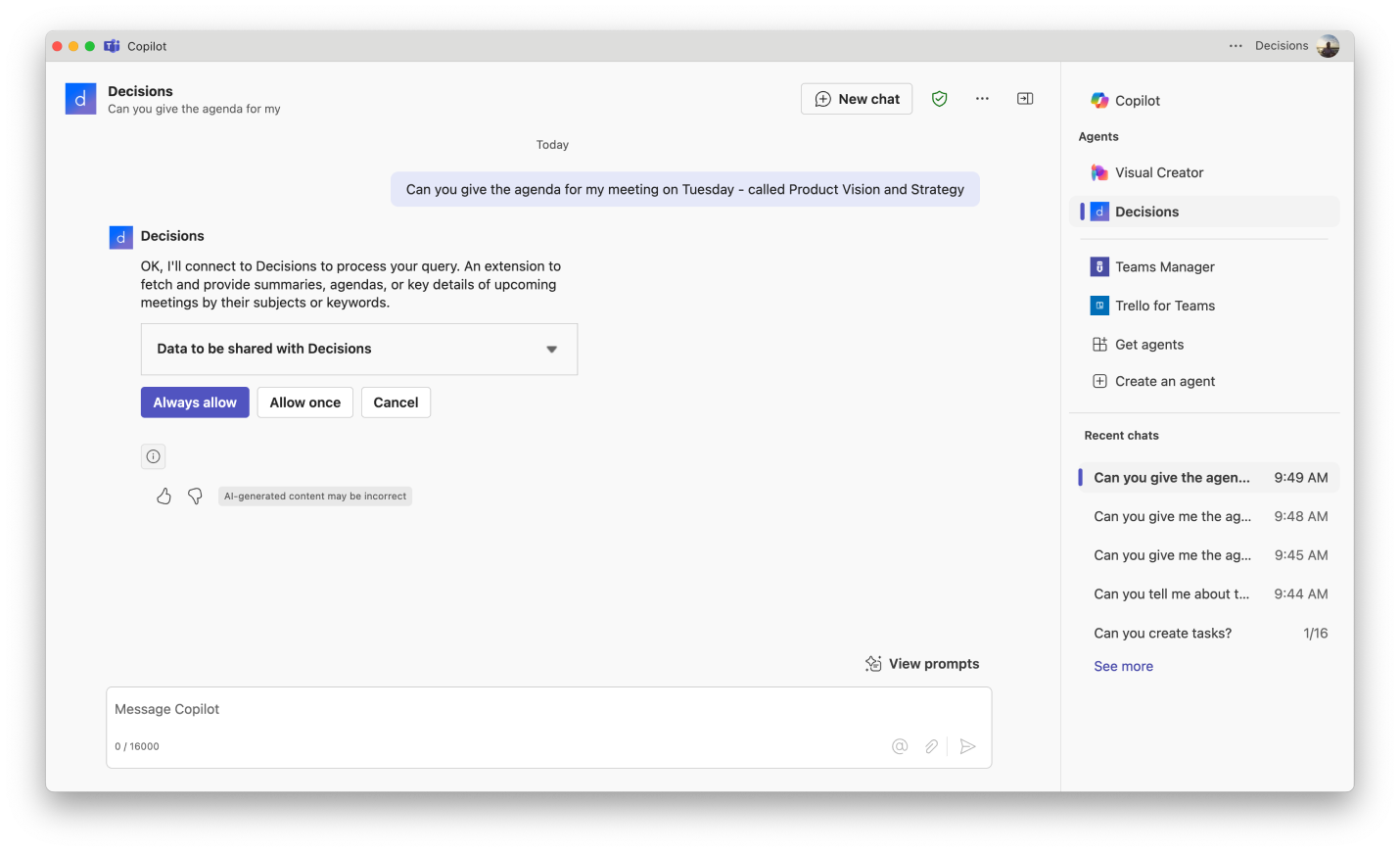1400x852 pixels.
Task: Start a New chat
Action: [x=857, y=99]
